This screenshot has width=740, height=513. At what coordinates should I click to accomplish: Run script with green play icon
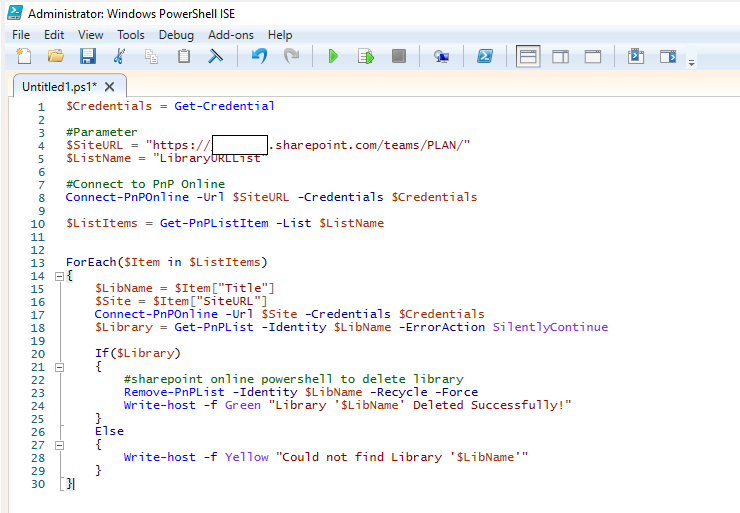[333, 56]
